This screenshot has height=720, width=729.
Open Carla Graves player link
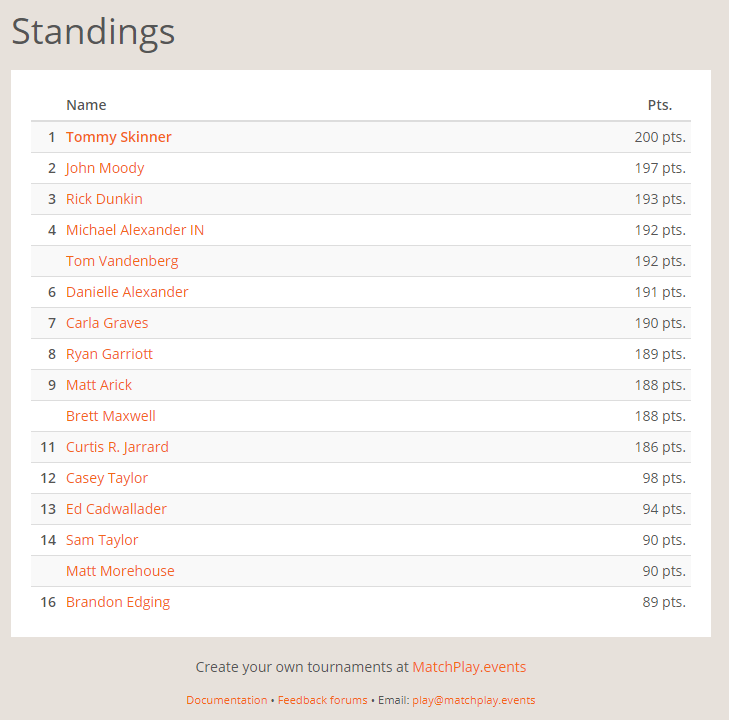pos(107,323)
